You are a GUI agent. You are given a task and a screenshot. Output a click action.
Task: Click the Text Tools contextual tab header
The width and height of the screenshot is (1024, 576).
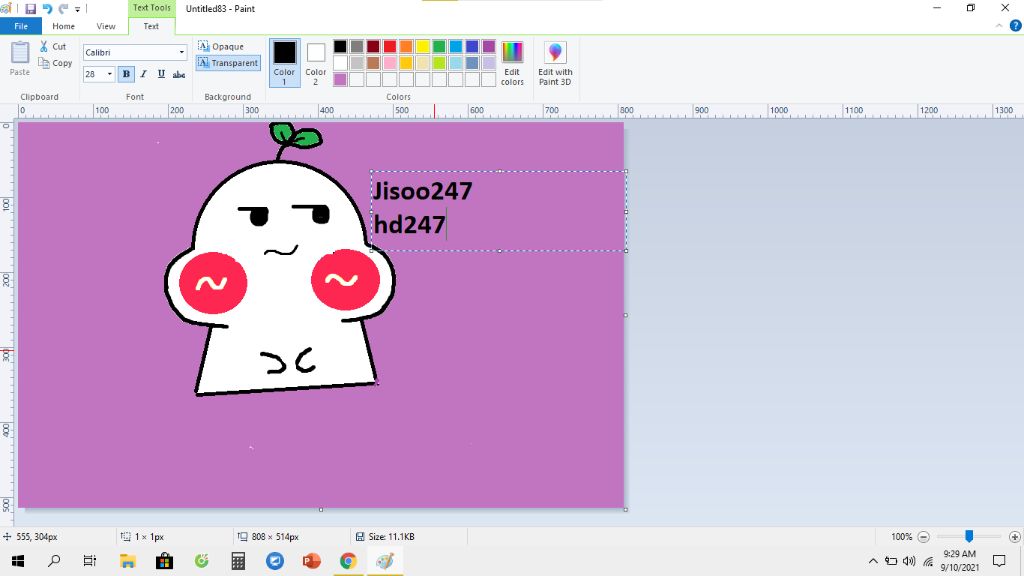[x=152, y=8]
